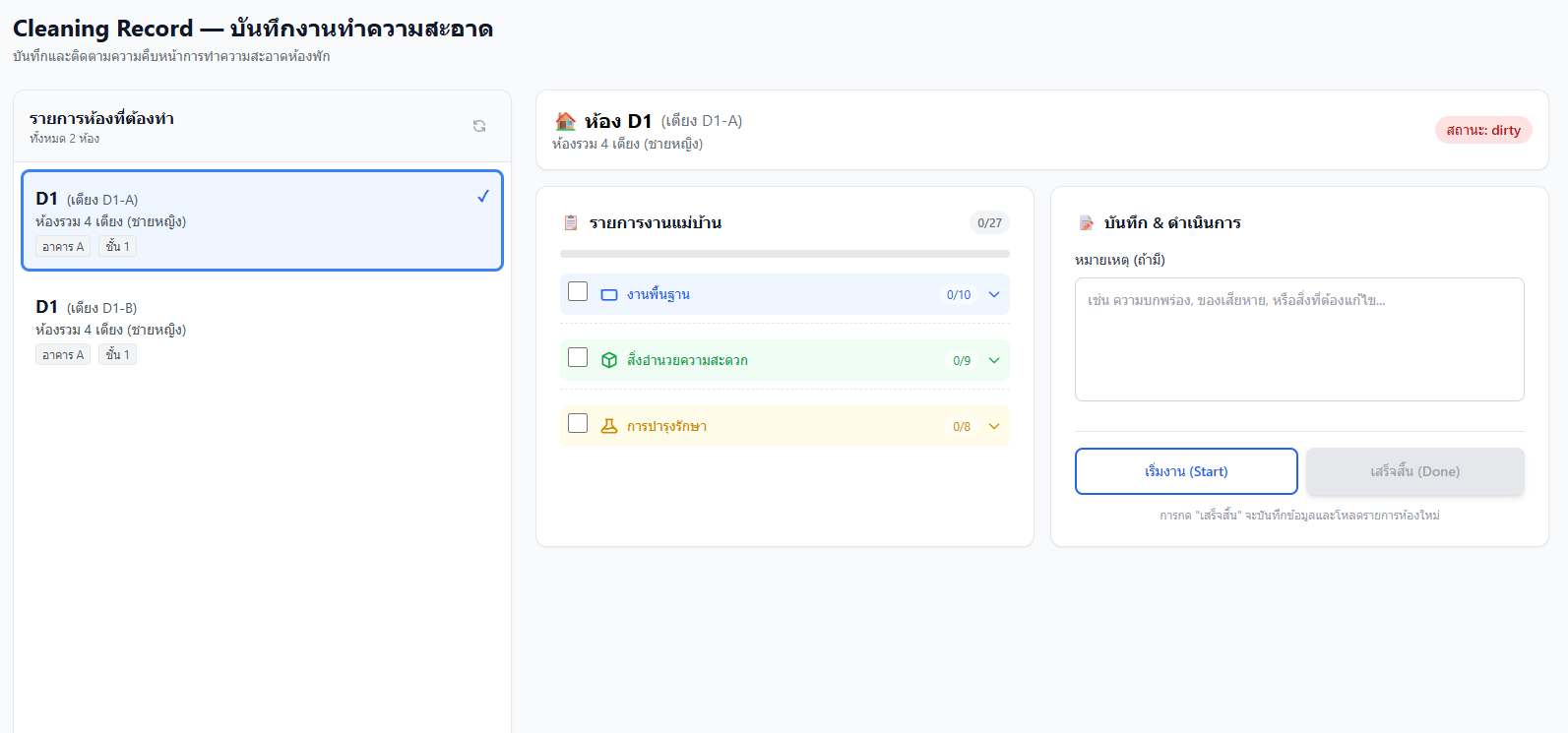Click the refresh room list icon
The height and width of the screenshot is (733, 1568).
tap(479, 126)
